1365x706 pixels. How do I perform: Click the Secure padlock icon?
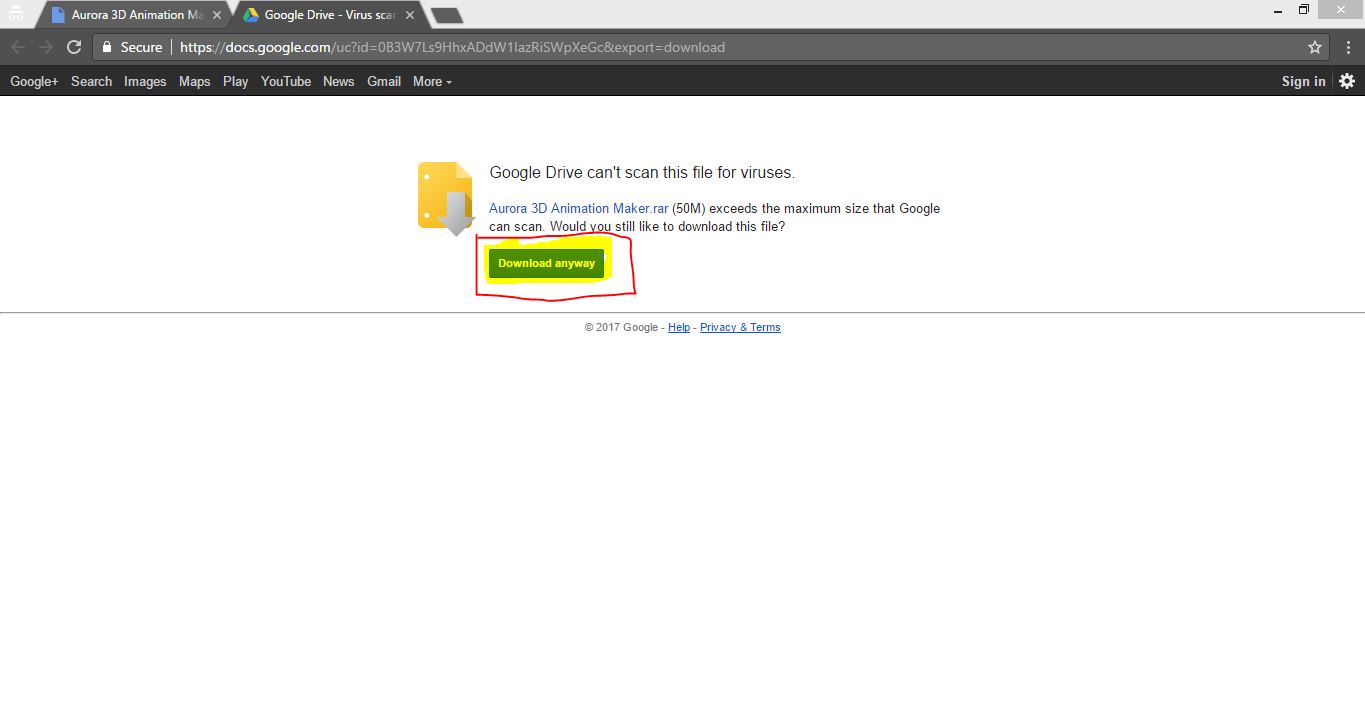coord(107,47)
